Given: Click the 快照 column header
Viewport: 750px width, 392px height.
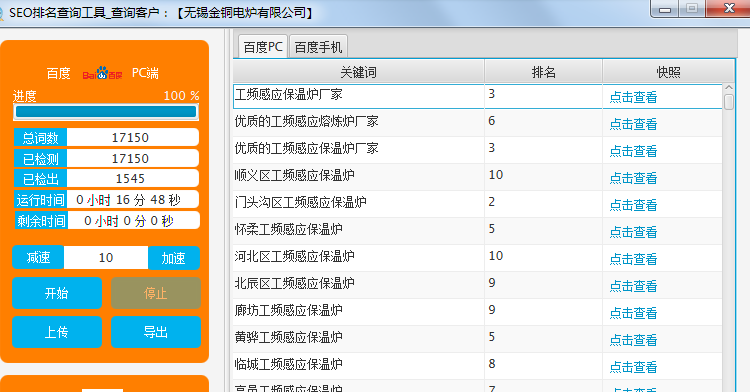Looking at the screenshot, I should pos(669,72).
